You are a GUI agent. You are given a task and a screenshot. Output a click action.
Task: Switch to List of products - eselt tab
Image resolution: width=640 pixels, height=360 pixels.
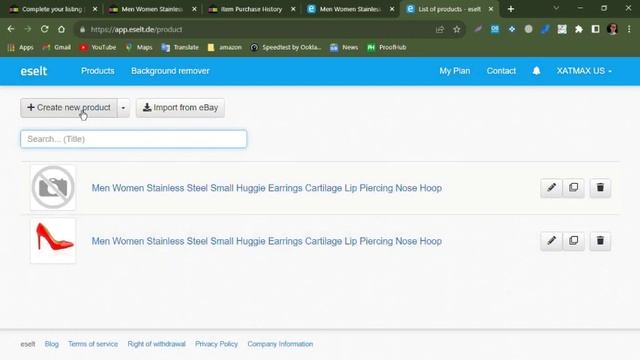(x=449, y=9)
